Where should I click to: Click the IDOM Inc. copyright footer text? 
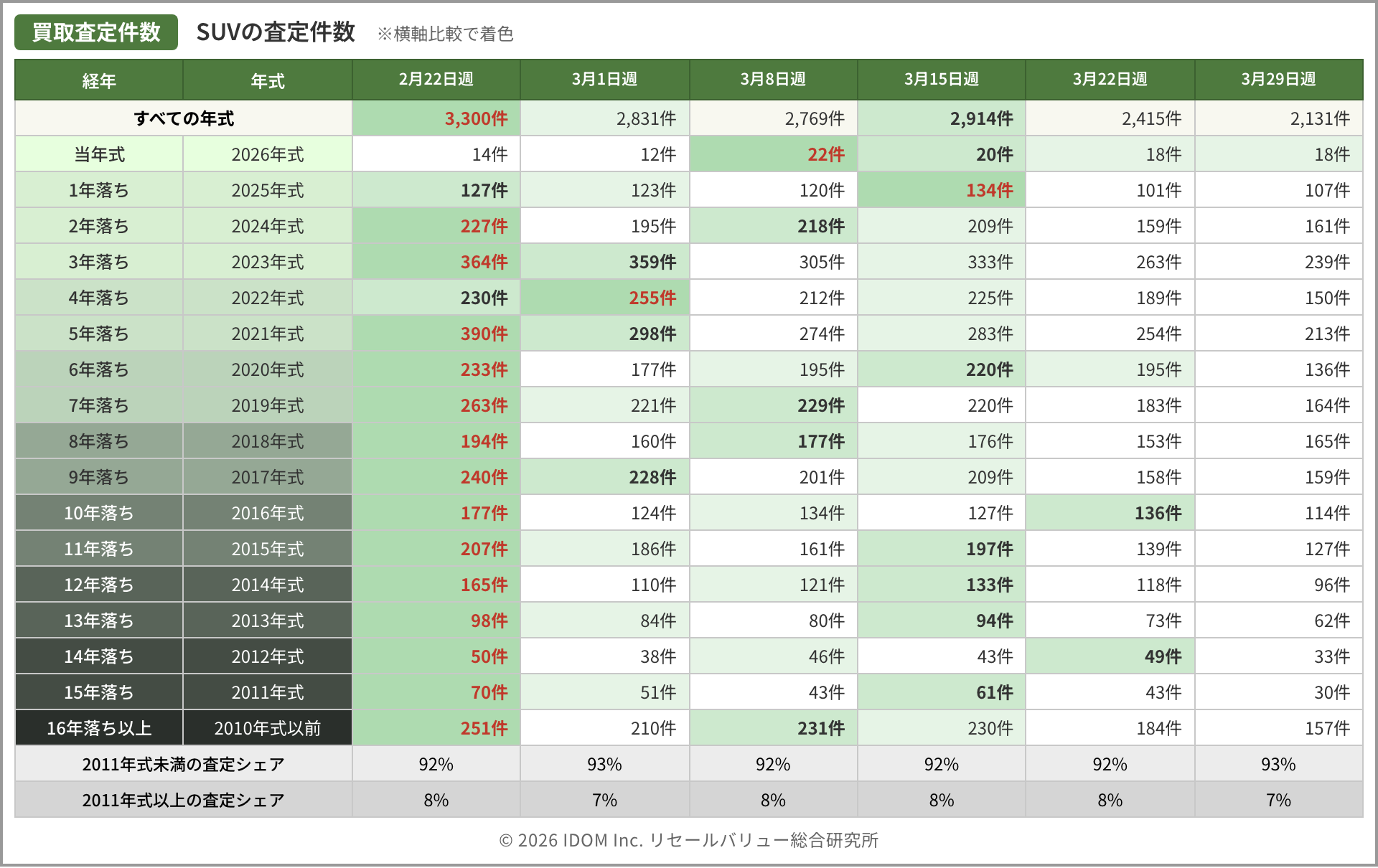(688, 840)
